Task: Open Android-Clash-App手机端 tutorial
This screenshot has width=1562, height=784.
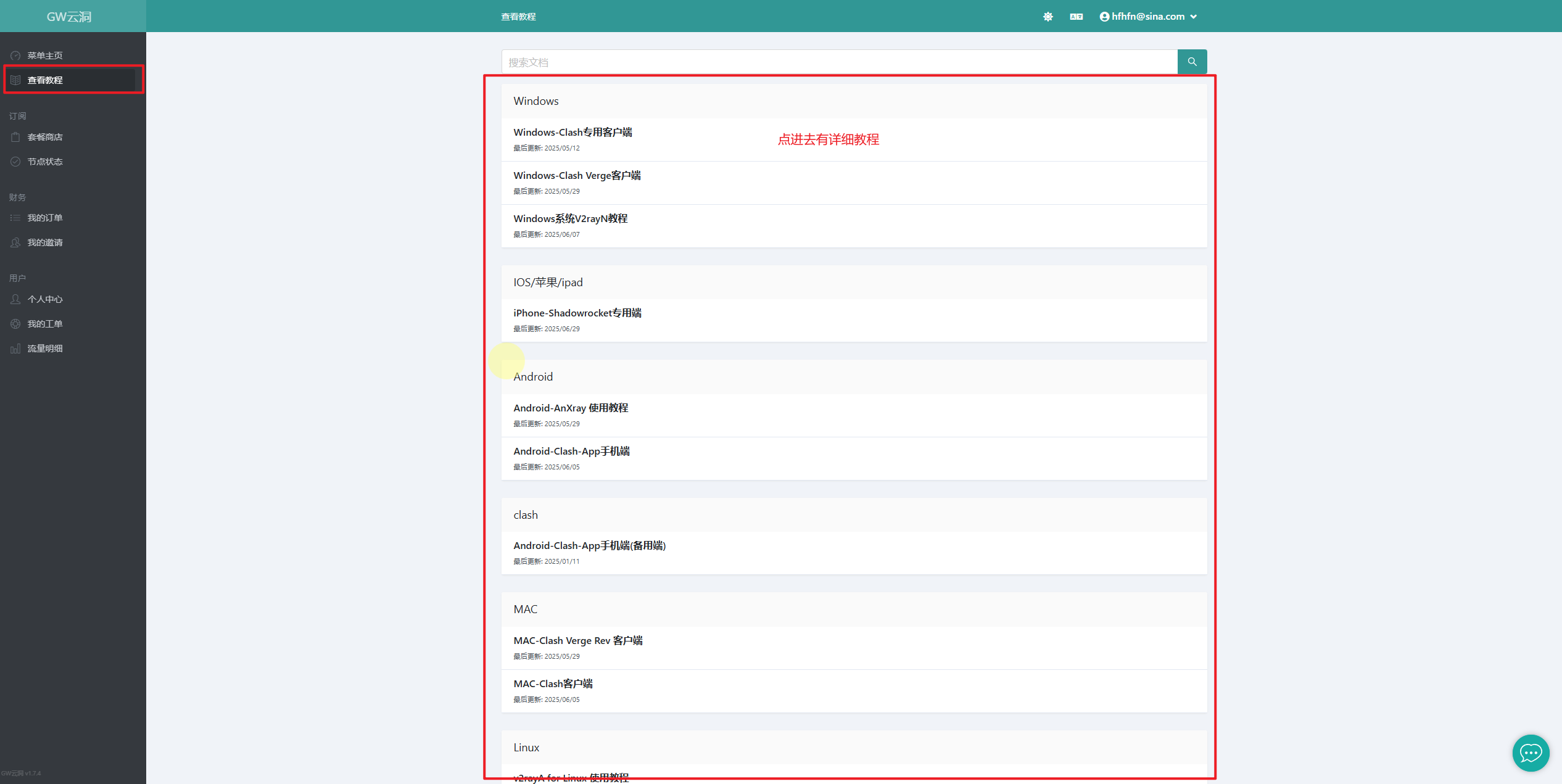Action: pyautogui.click(x=854, y=458)
